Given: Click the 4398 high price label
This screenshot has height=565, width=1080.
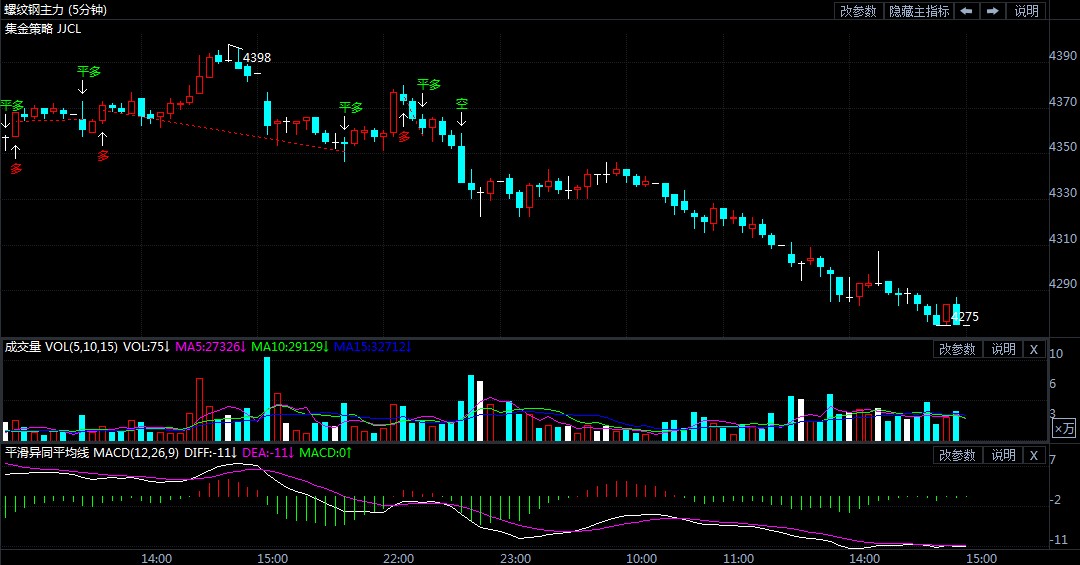Looking at the screenshot, I should (x=257, y=58).
